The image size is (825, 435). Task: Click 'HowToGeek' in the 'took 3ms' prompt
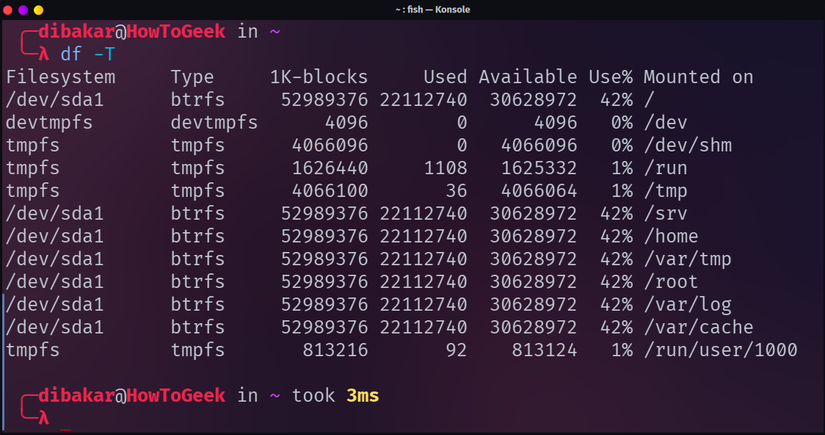pos(176,396)
